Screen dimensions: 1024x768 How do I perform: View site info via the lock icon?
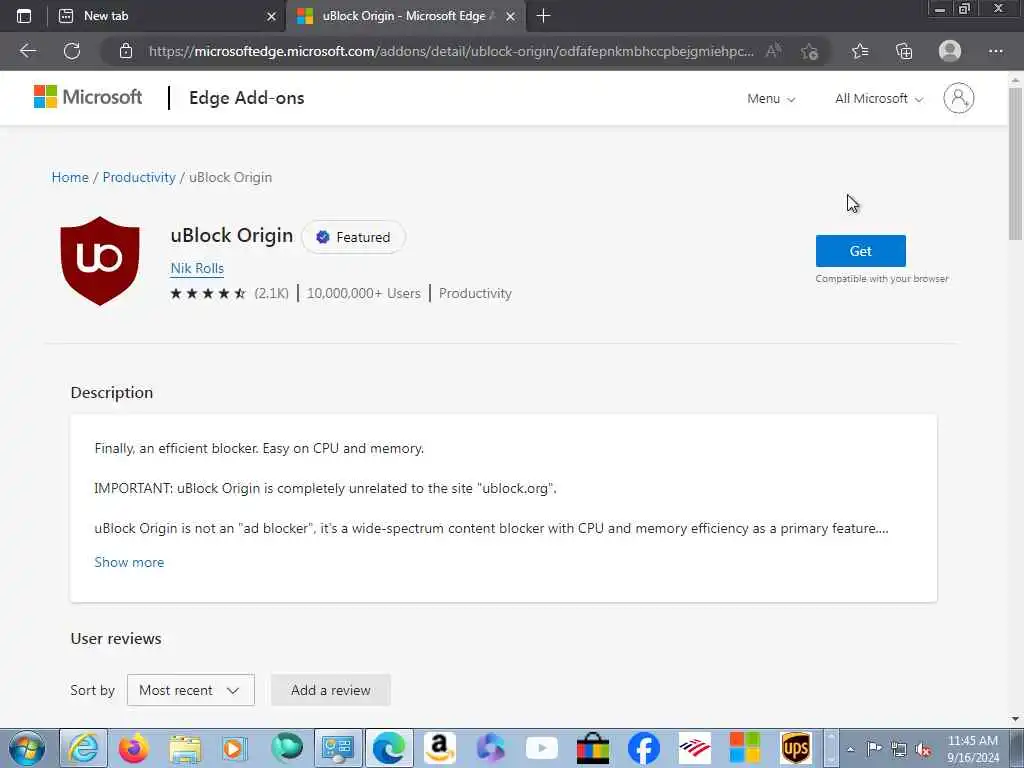pyautogui.click(x=126, y=51)
